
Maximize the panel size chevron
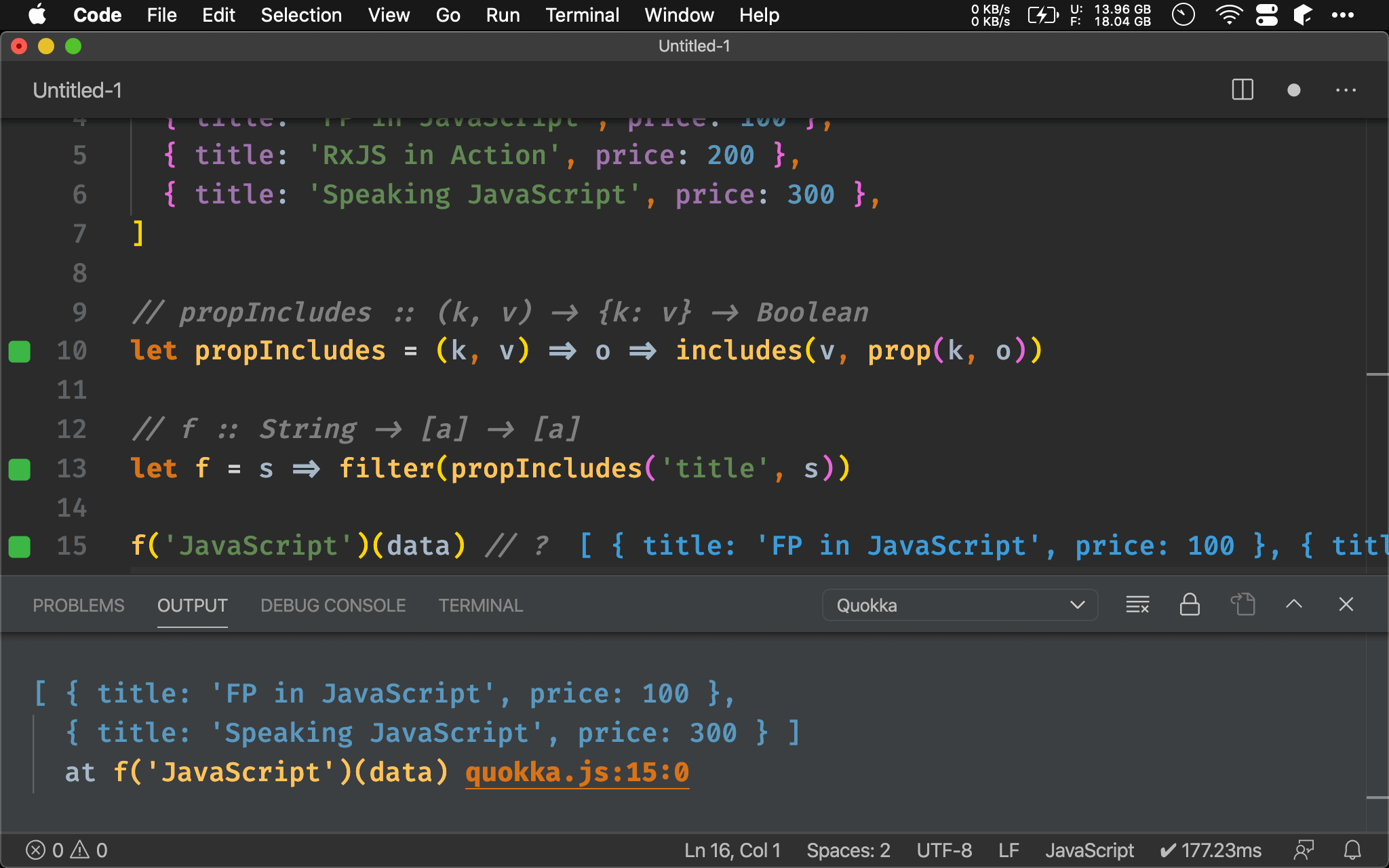tap(1294, 604)
